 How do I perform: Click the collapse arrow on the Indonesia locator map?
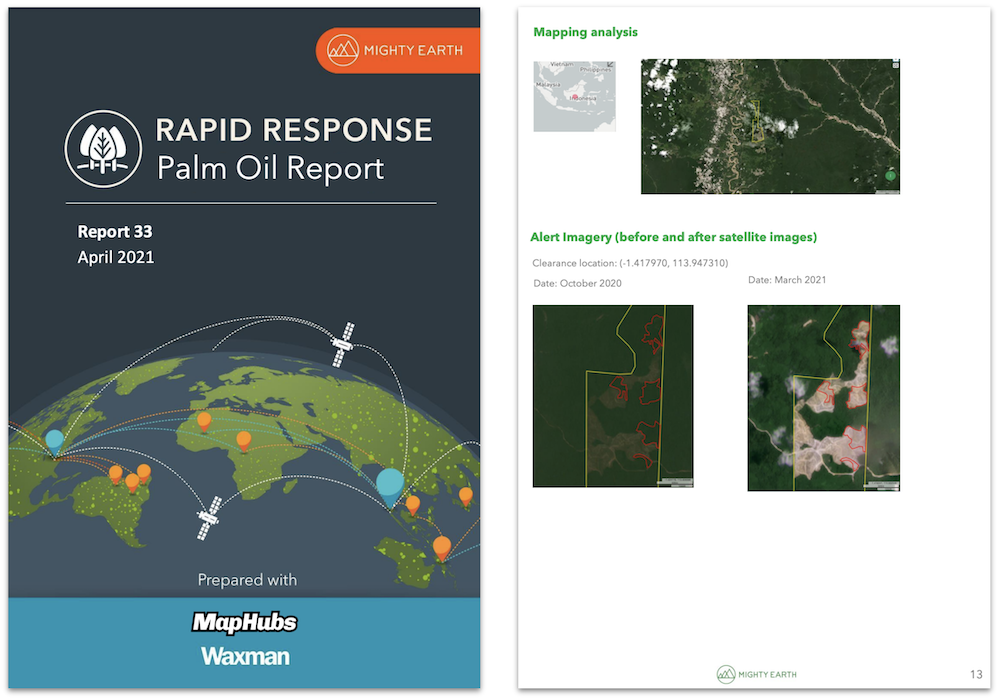[x=610, y=65]
